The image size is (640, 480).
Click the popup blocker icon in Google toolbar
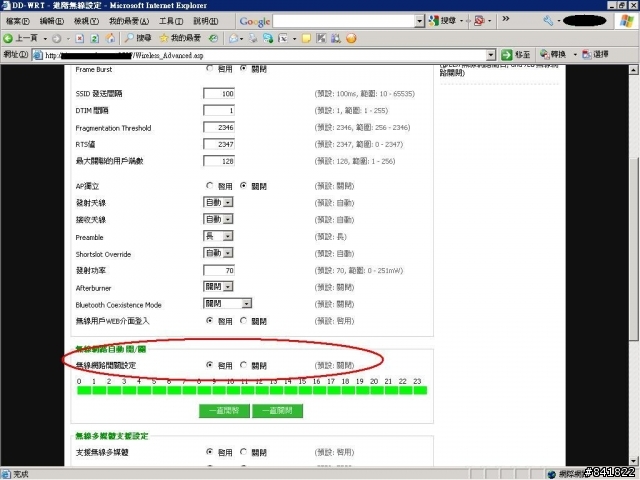(x=479, y=20)
